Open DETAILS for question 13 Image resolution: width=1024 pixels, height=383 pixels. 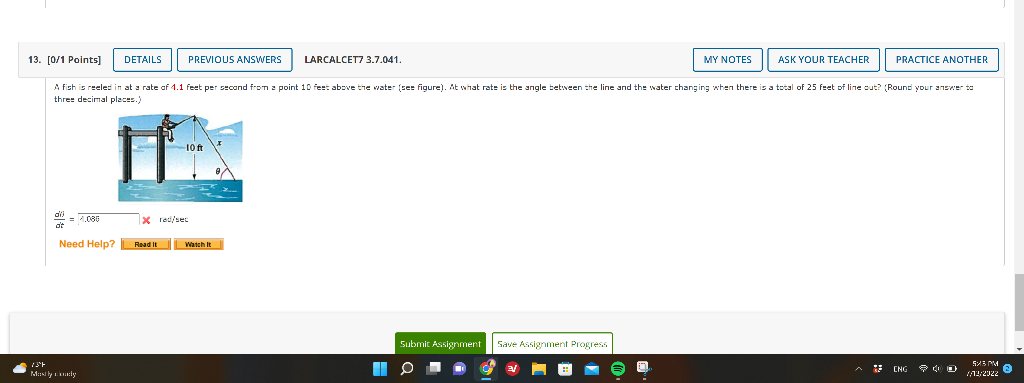point(142,59)
